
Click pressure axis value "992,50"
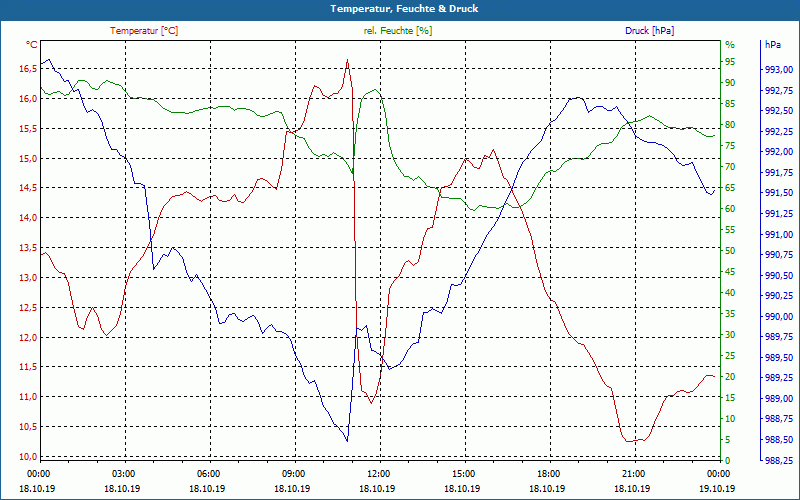[x=779, y=111]
